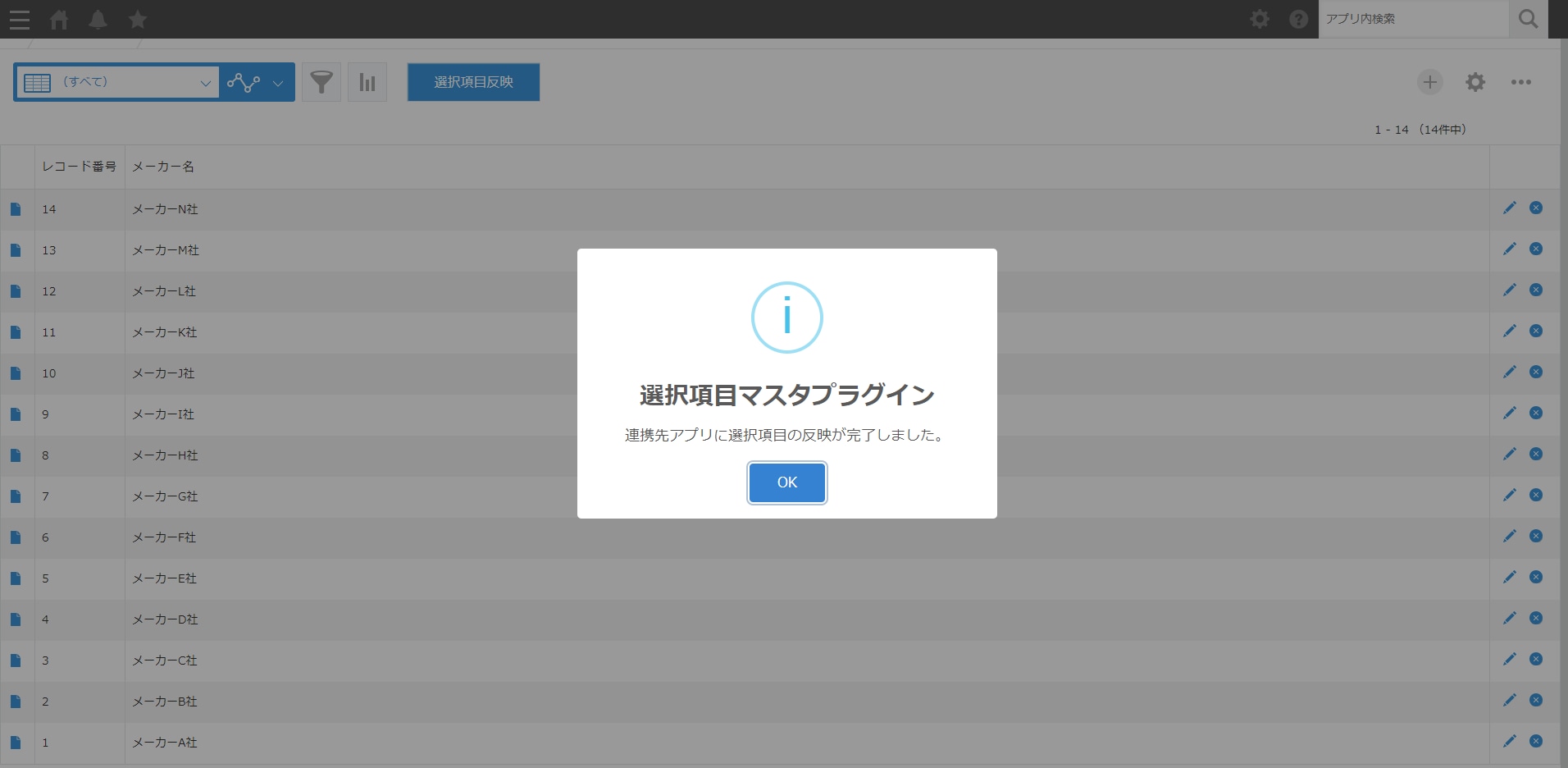Open the favorites star menu
Viewport: 1568px width, 768px height.
tap(137, 19)
